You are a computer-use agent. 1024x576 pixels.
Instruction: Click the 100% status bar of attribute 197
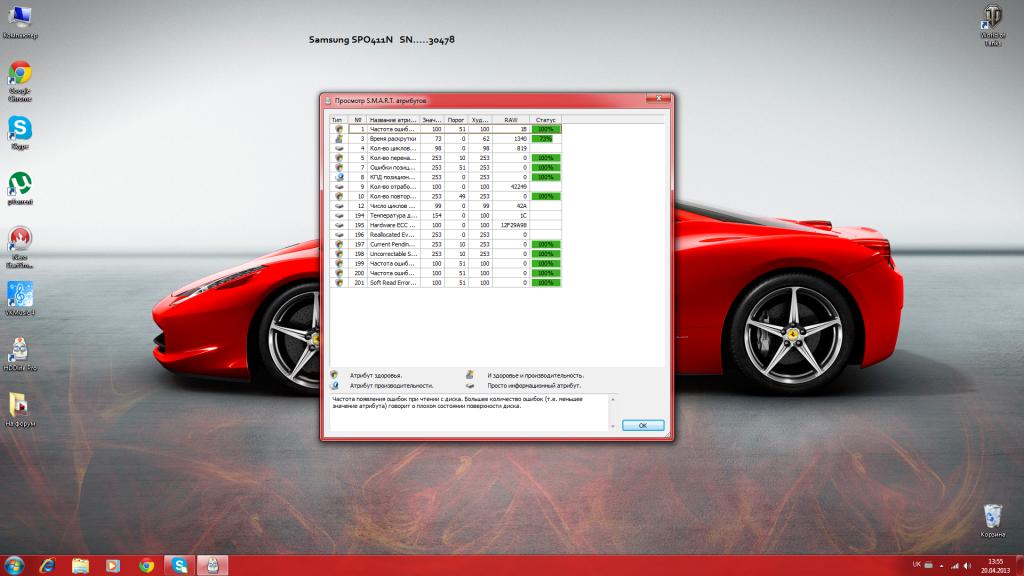click(x=545, y=244)
